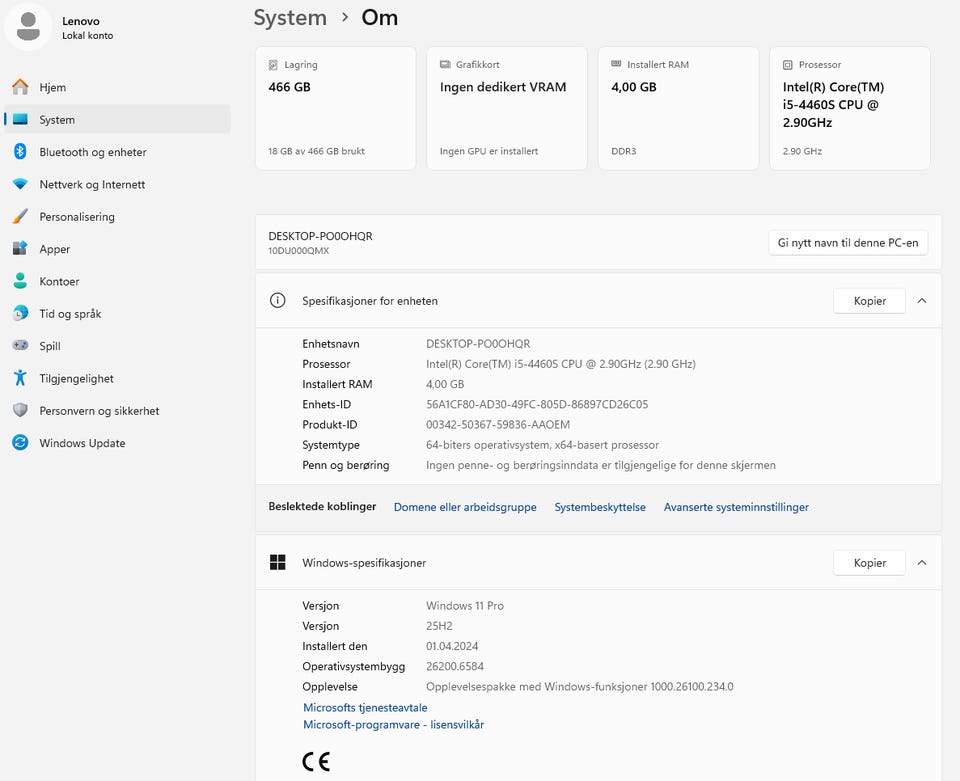
Task: Click the Windows Update refresh icon
Action: pyautogui.click(x=20, y=443)
